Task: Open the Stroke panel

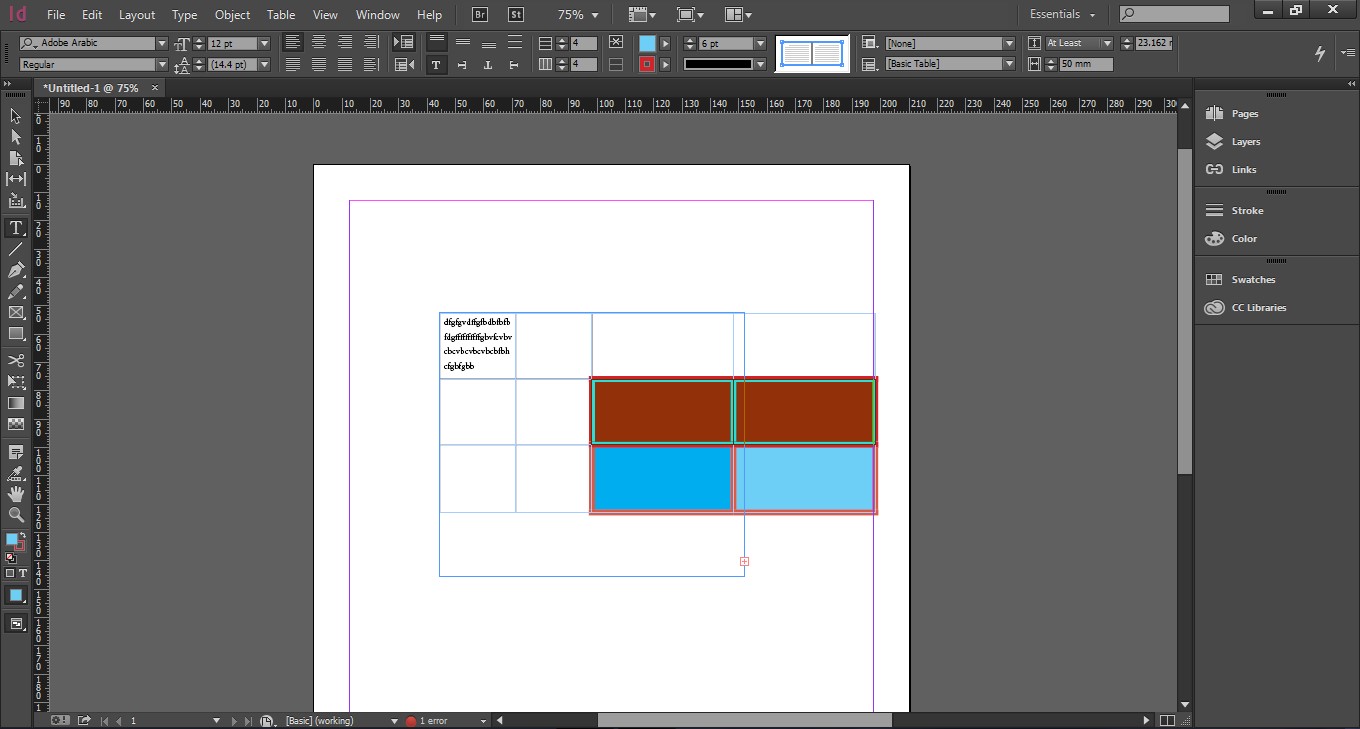Action: 1247,211
